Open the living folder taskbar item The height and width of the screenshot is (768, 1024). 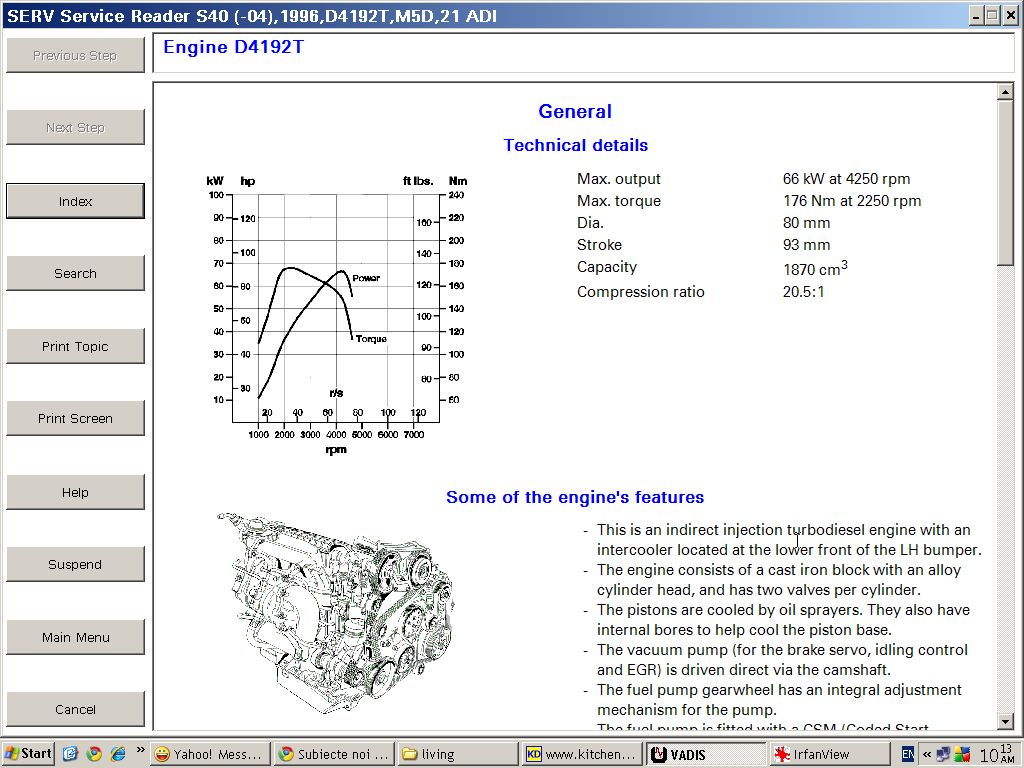[457, 754]
